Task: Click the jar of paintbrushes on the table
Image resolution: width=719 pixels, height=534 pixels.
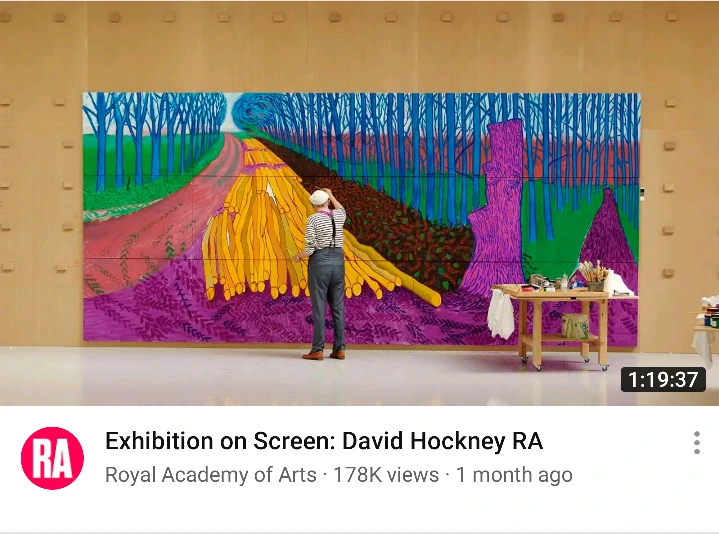Action: pos(594,275)
